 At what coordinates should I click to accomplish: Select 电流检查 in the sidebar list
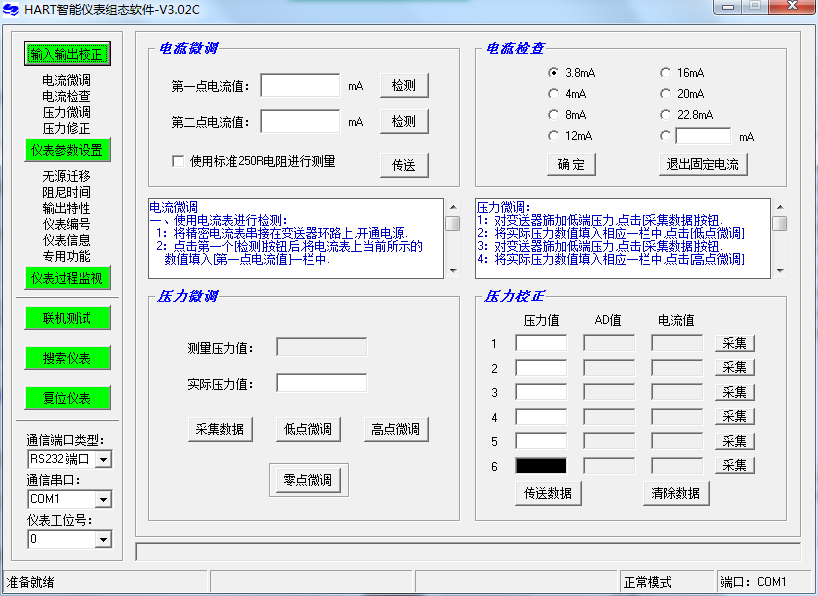pos(66,97)
